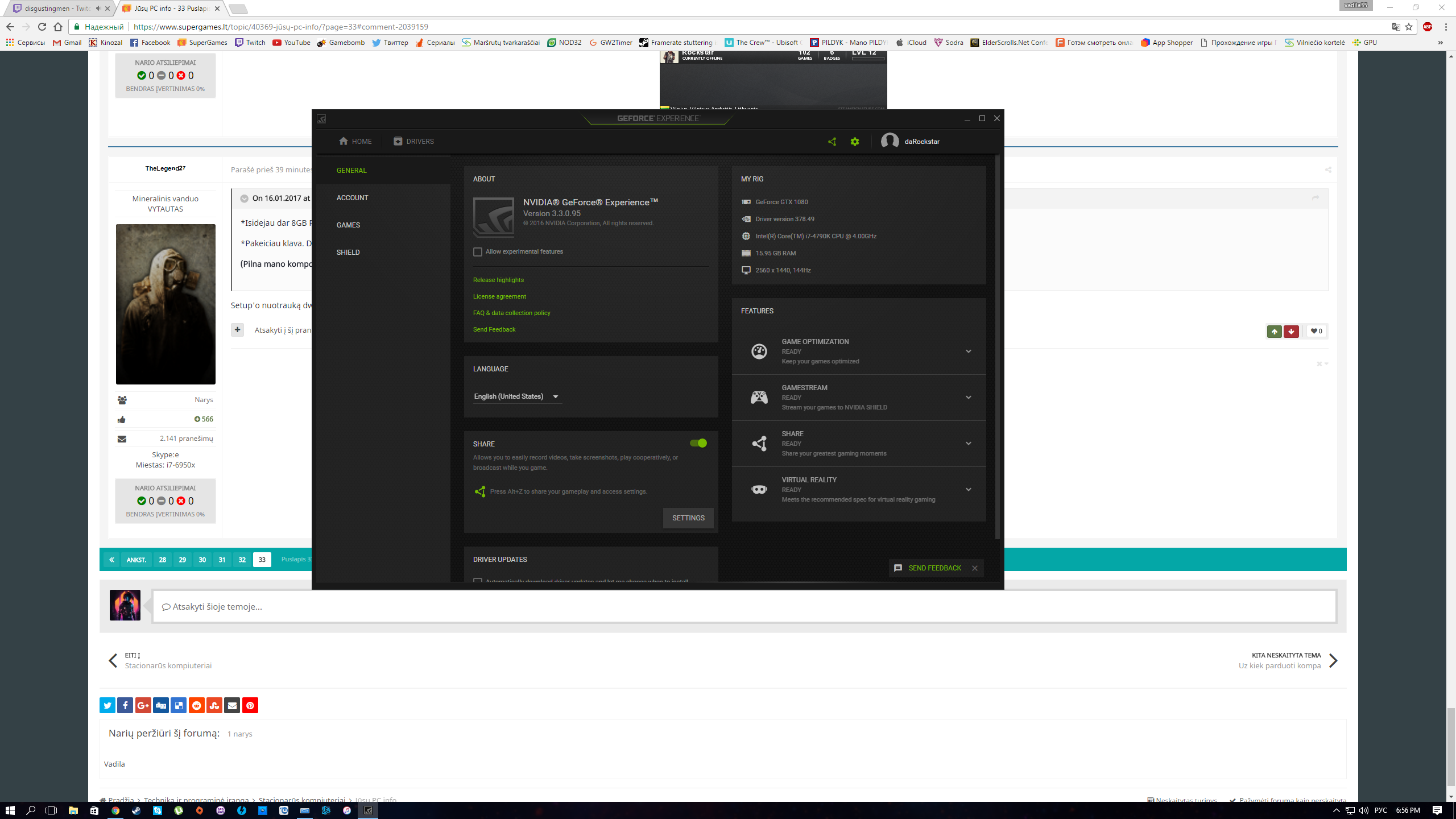This screenshot has width=1456, height=819.
Task: Click the GeForce Experience vertical scrollbar
Action: (x=998, y=347)
